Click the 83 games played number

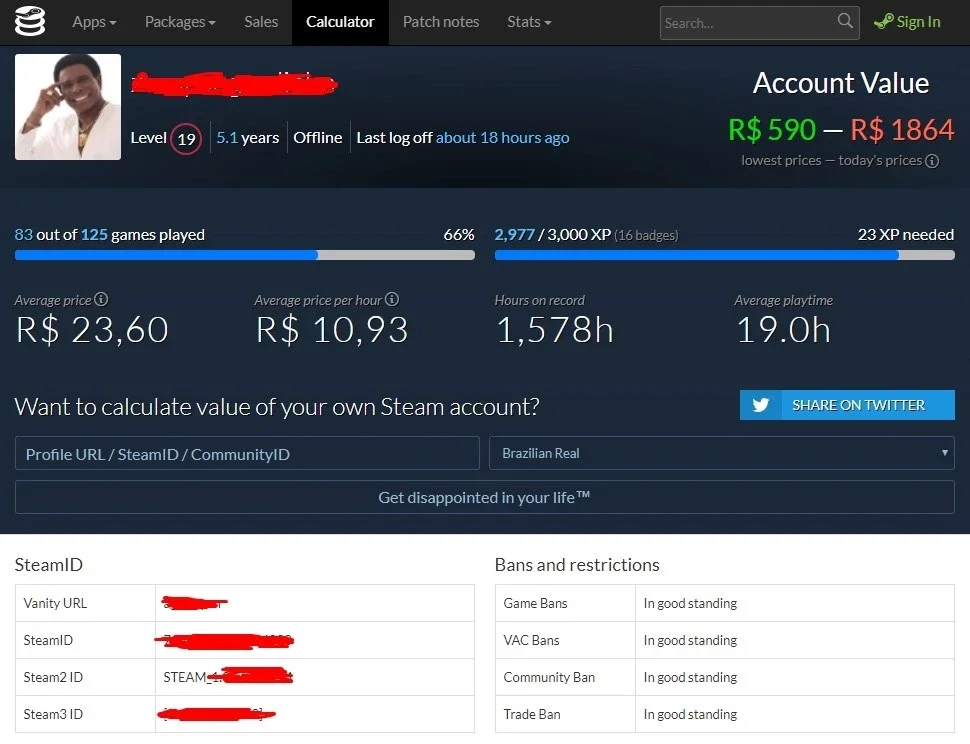(x=24, y=234)
